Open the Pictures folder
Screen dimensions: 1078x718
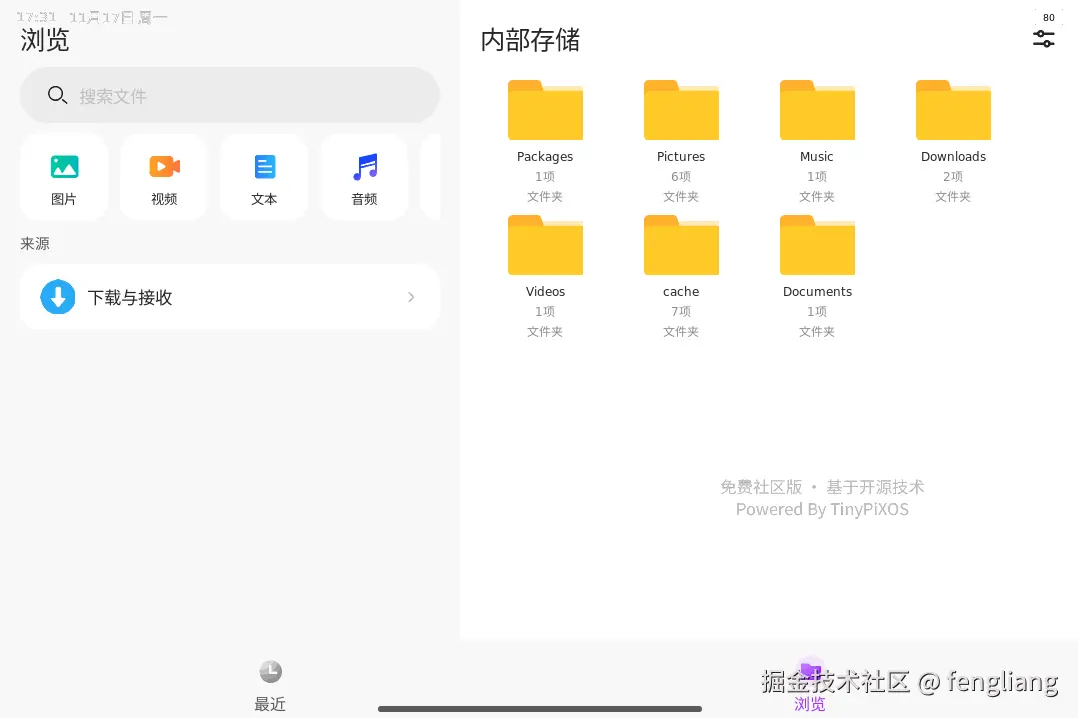681,110
